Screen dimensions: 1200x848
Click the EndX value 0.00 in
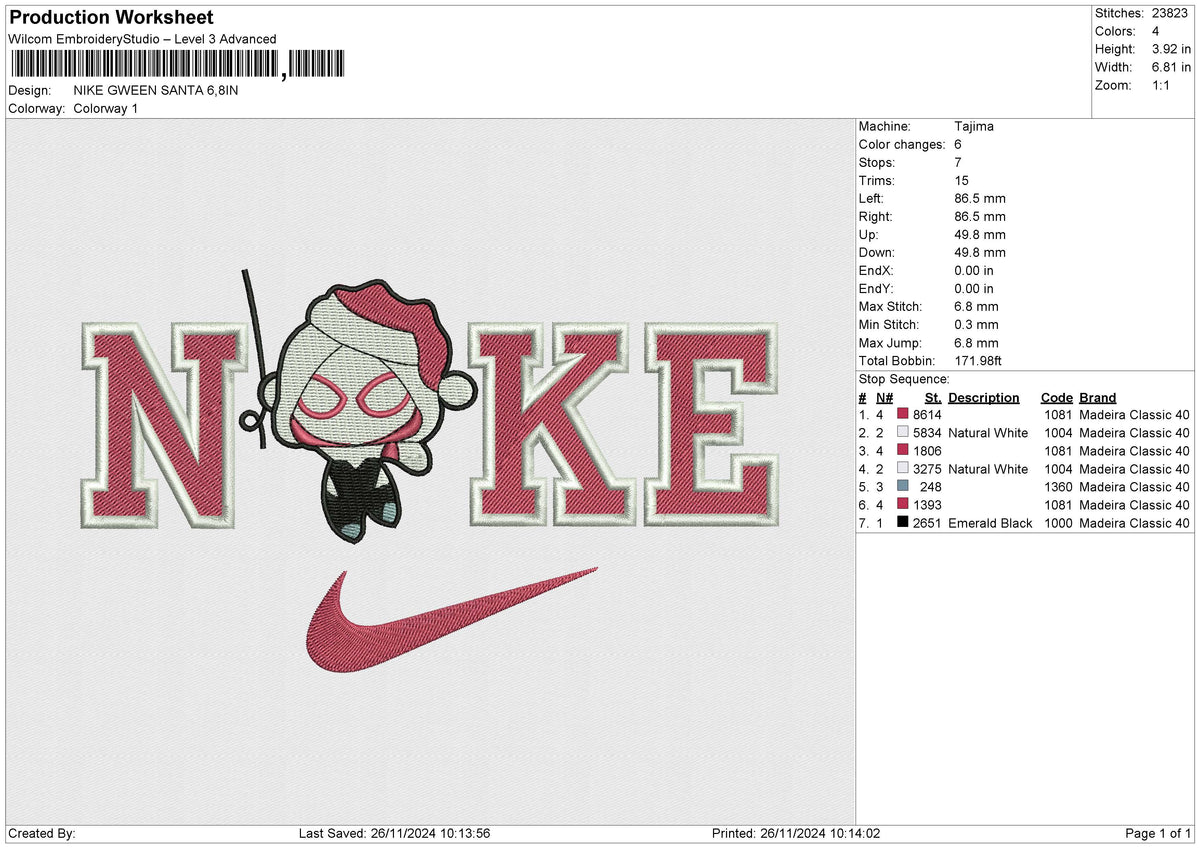[974, 271]
